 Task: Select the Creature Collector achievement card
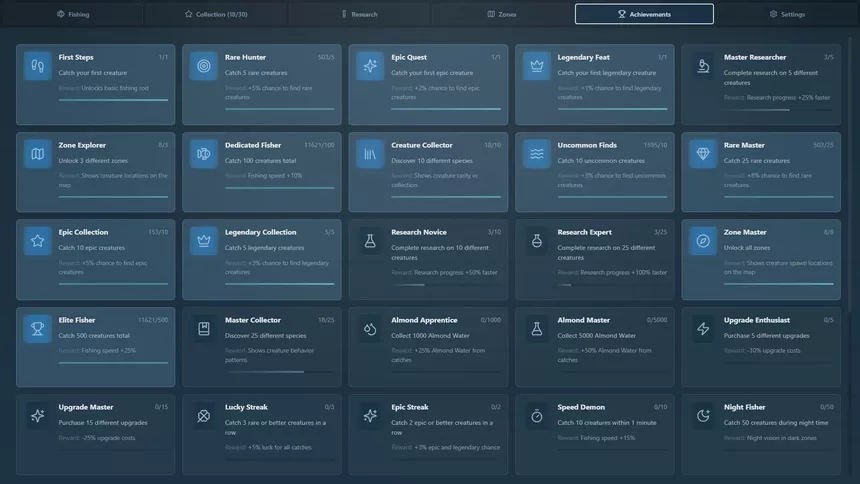coord(428,172)
